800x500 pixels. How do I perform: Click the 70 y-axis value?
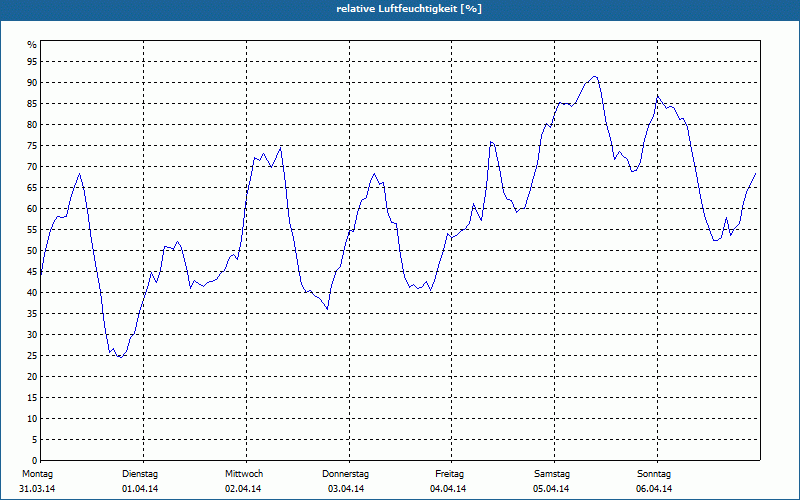tap(32, 167)
